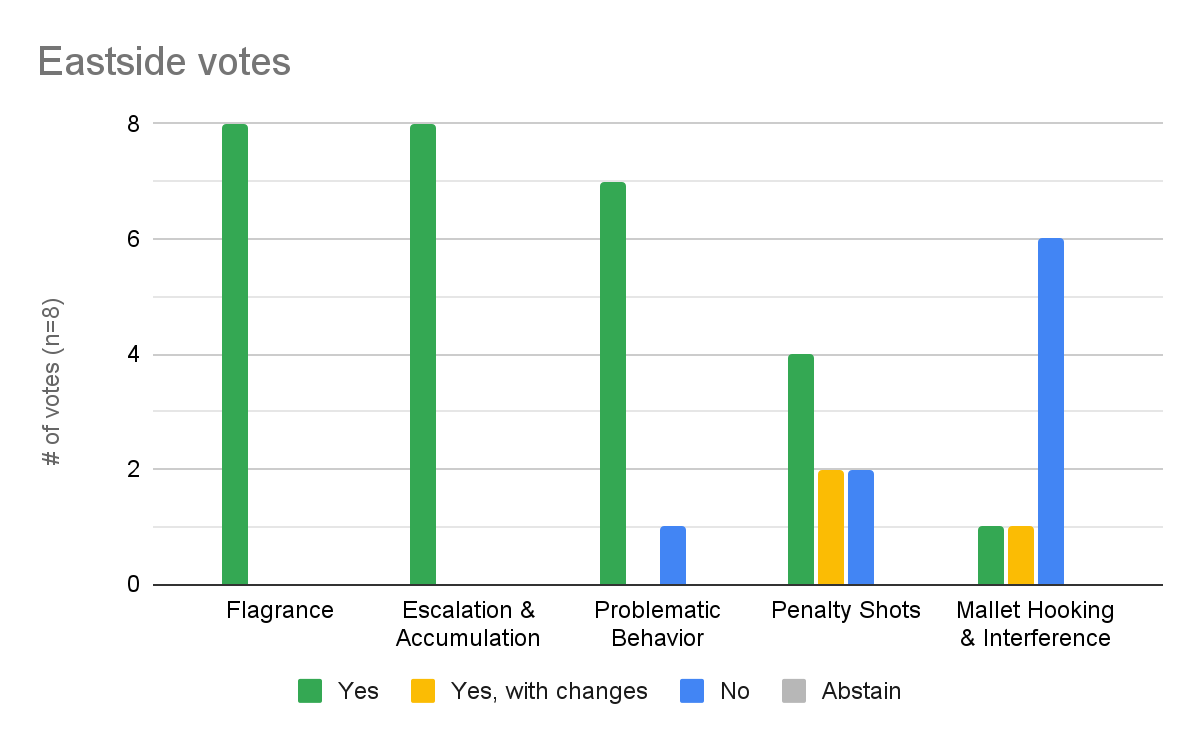The height and width of the screenshot is (742, 1200).
Task: Click the blue No bar for Problematic Behavior
Action: (x=672, y=556)
